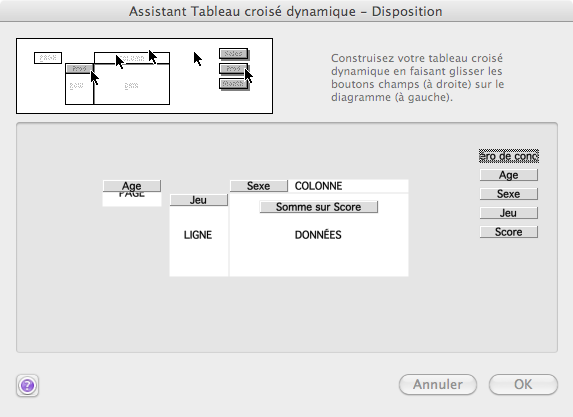Screen dimensions: 573x417
Task: Click the Annuler button
Action: pyautogui.click(x=438, y=384)
